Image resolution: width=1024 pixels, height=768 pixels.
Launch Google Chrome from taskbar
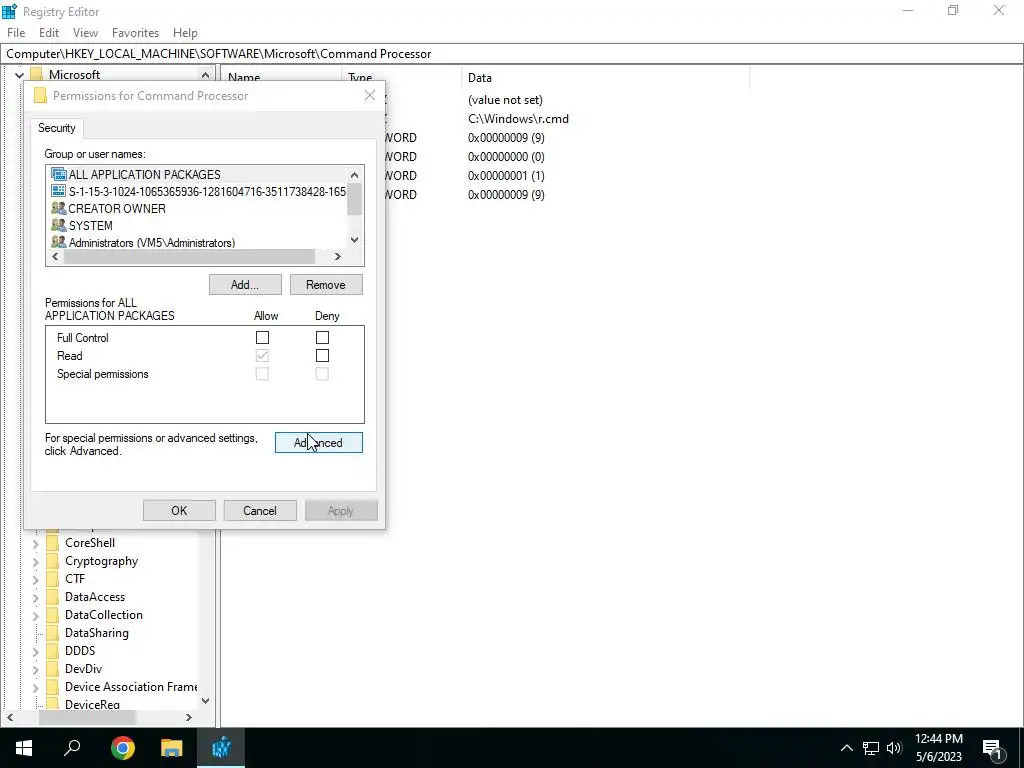point(122,748)
